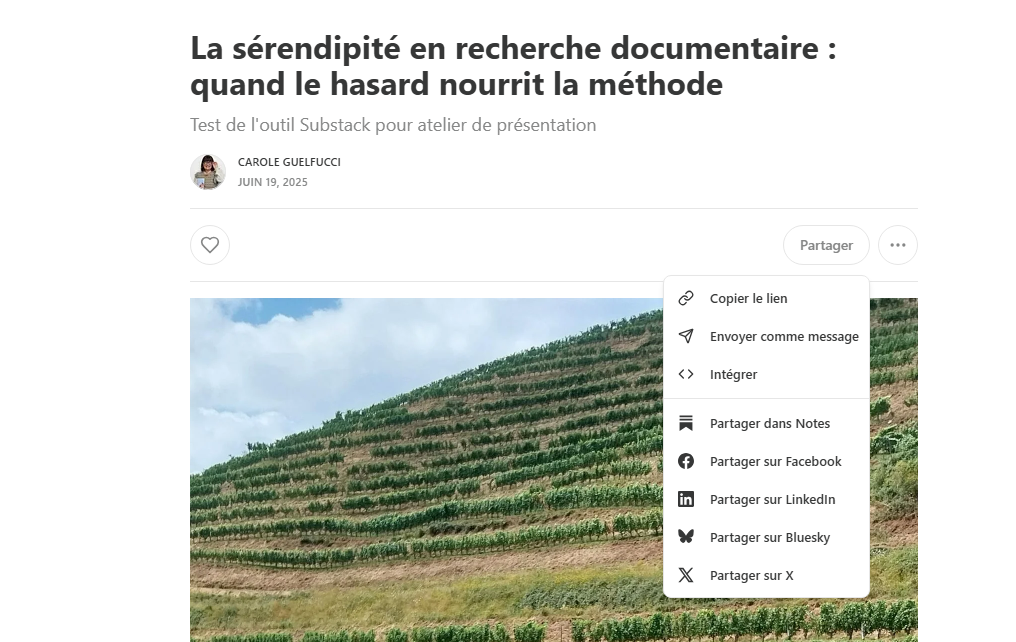The width and height of the screenshot is (1016, 642).
Task: Click the chain link icon
Action: pyautogui.click(x=686, y=298)
